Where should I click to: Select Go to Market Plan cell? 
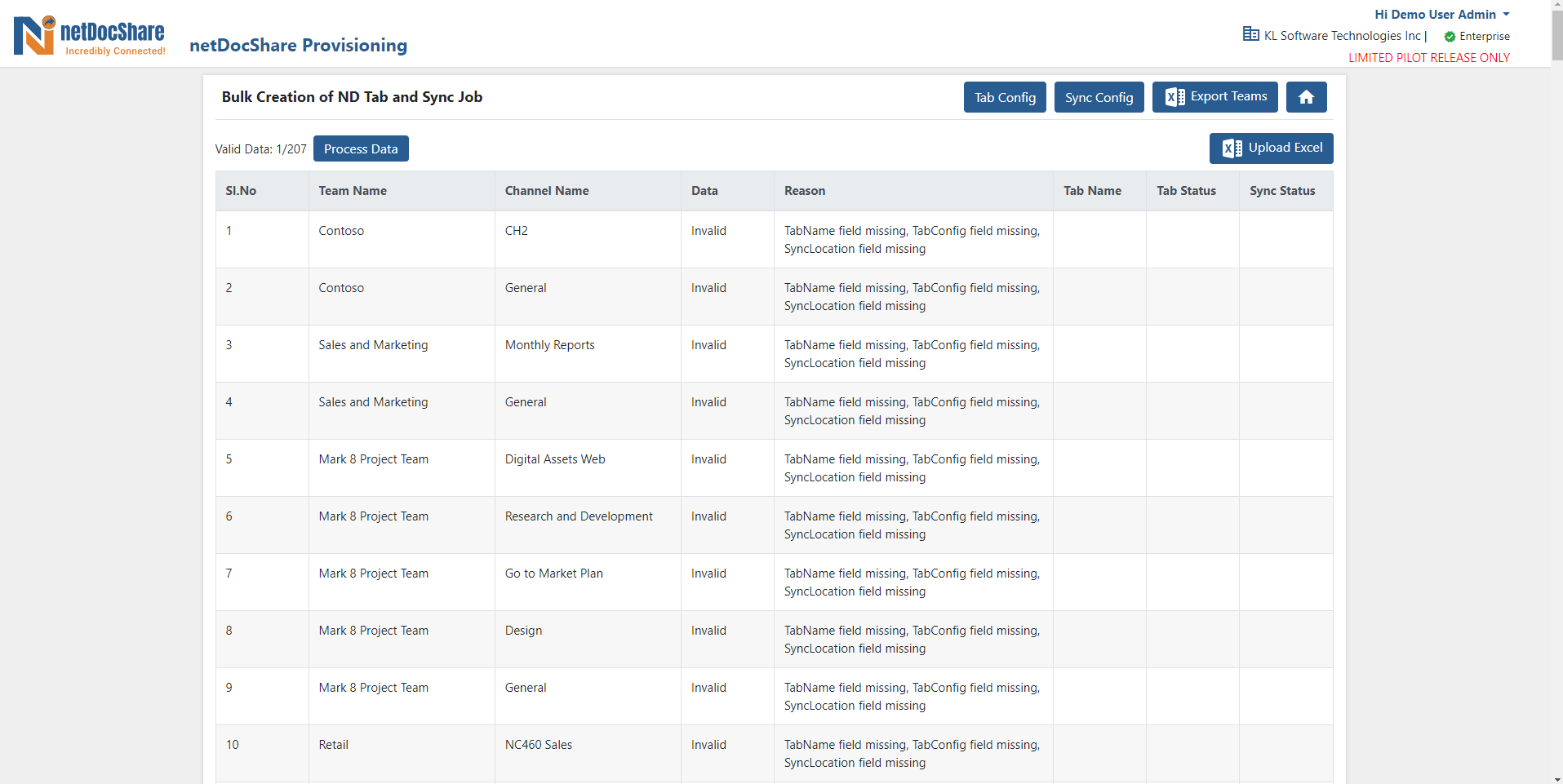(588, 582)
